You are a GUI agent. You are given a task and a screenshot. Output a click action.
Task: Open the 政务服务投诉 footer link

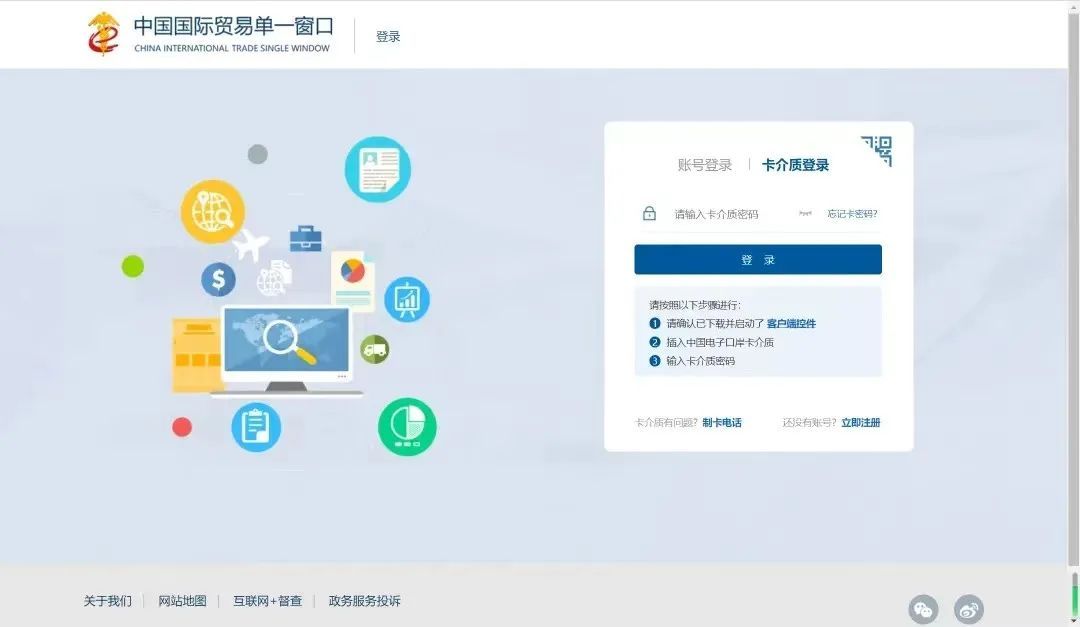pos(364,601)
